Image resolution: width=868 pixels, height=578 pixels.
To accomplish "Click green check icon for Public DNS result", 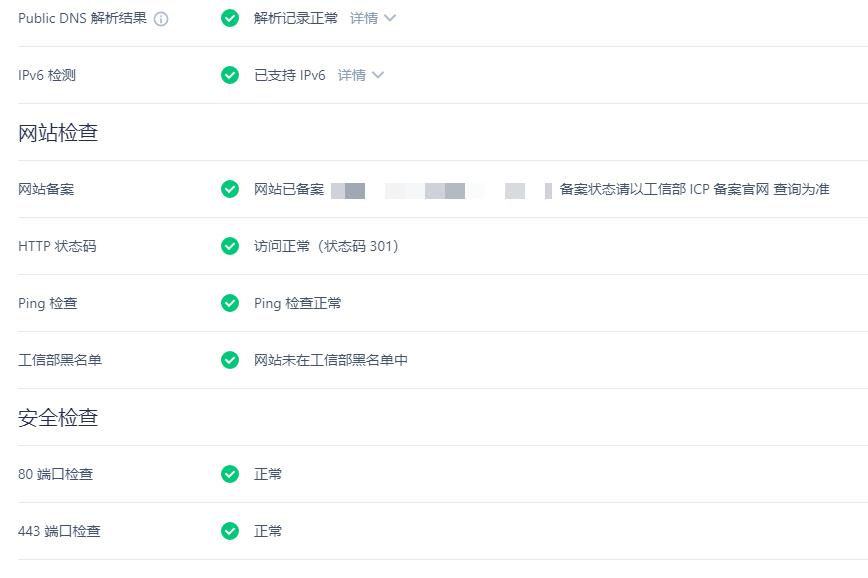I will pyautogui.click(x=230, y=18).
